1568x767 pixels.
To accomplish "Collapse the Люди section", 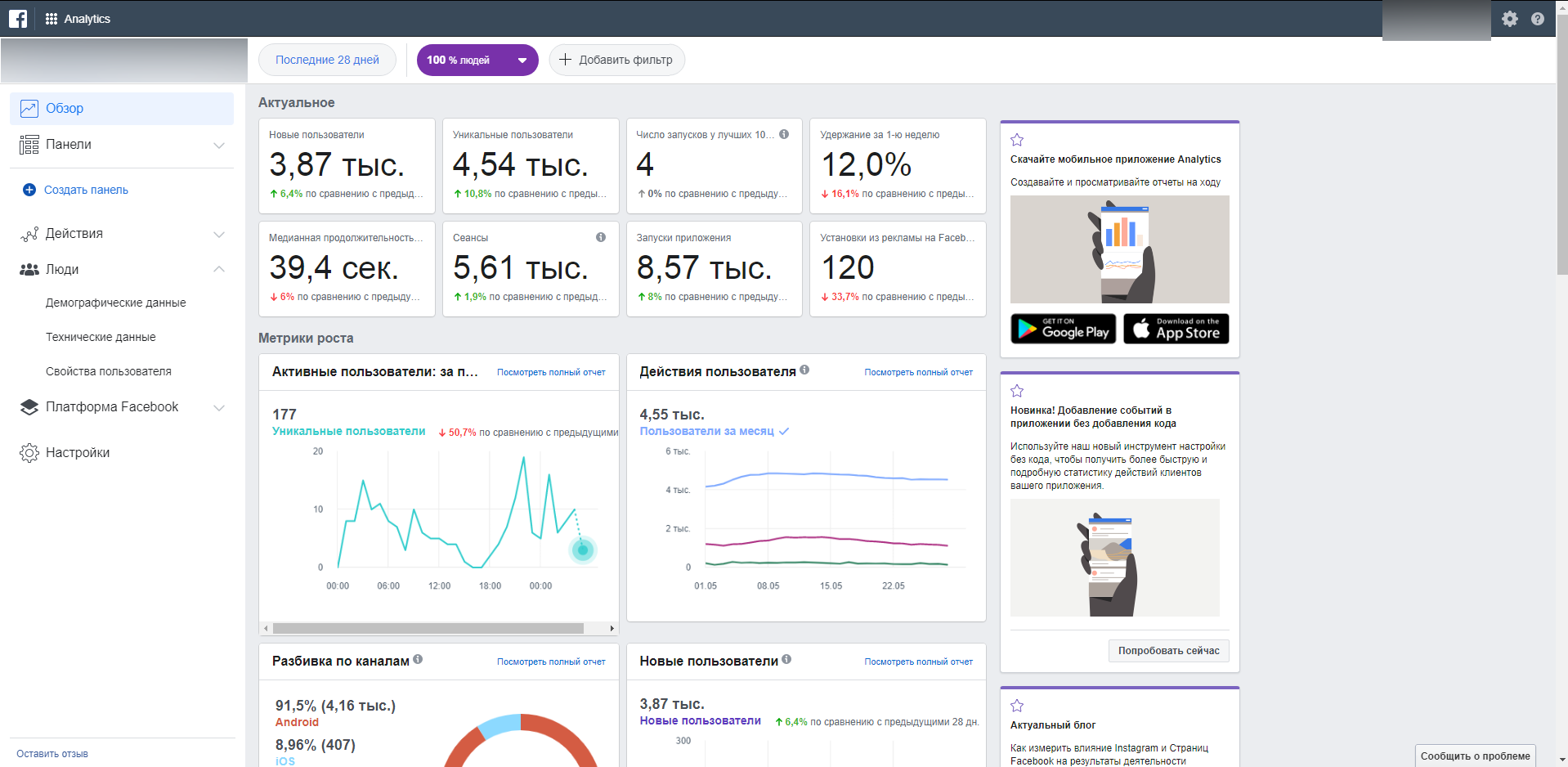I will click(x=218, y=269).
